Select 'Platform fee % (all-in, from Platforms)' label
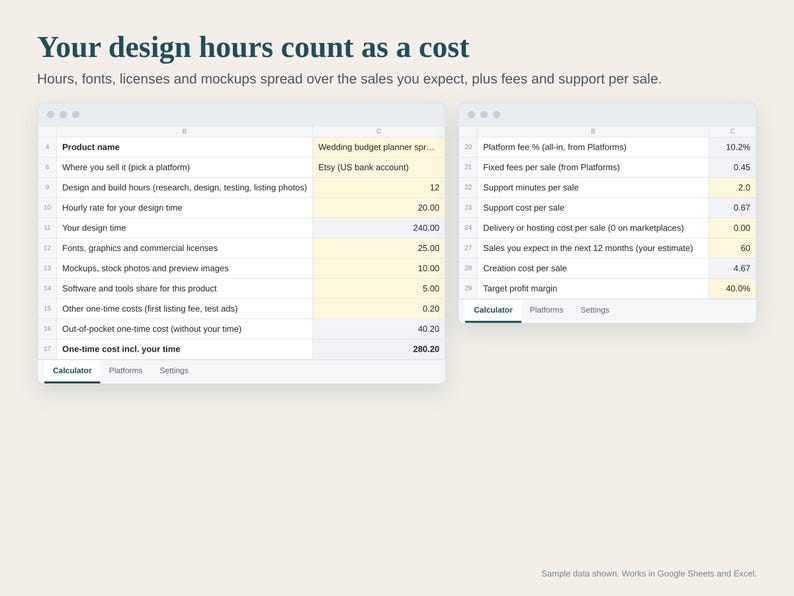The height and width of the screenshot is (596, 794). coord(593,147)
